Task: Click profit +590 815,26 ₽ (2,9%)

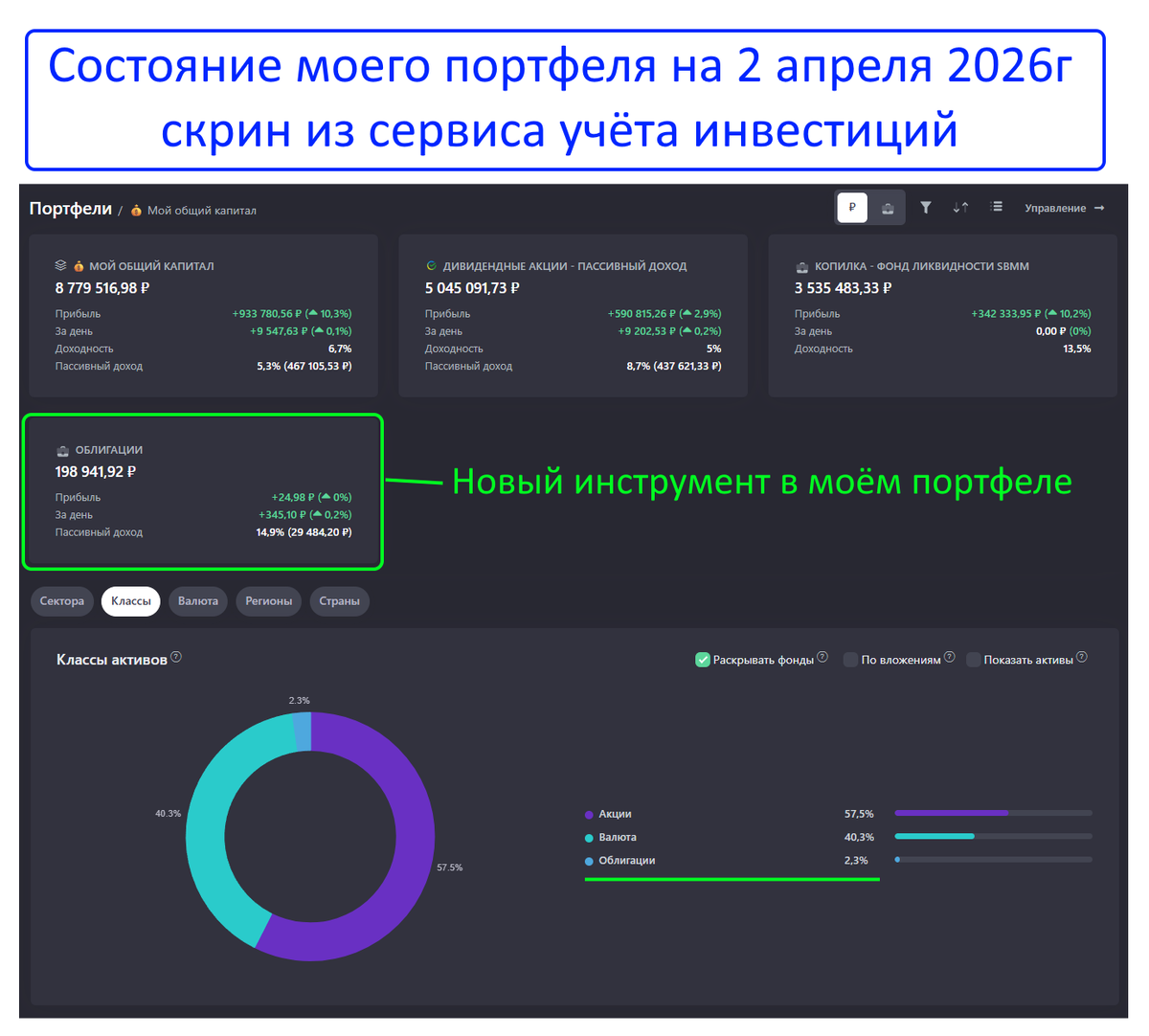Action: click(x=665, y=314)
